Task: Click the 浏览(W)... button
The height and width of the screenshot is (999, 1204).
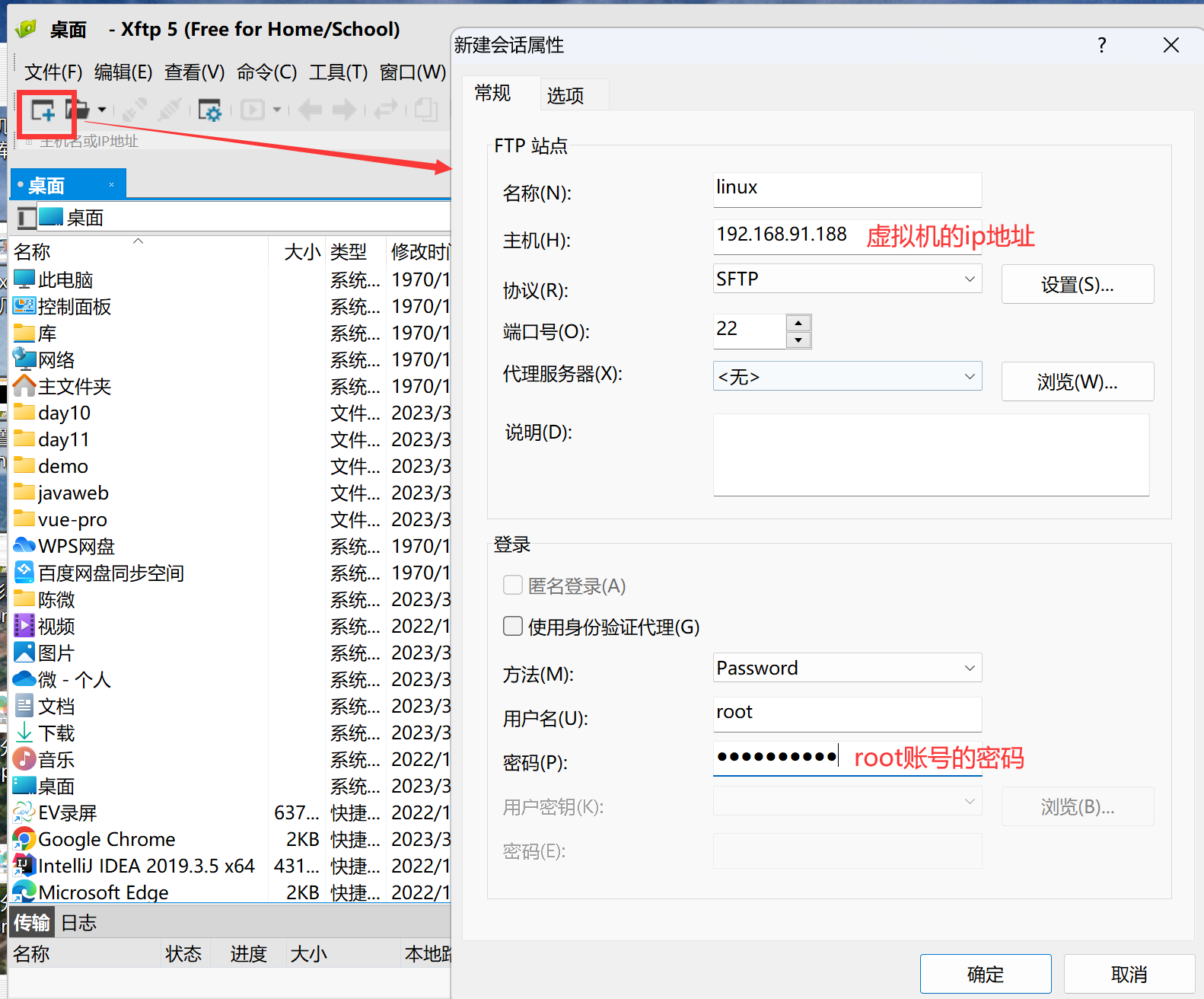Action: tap(1077, 381)
